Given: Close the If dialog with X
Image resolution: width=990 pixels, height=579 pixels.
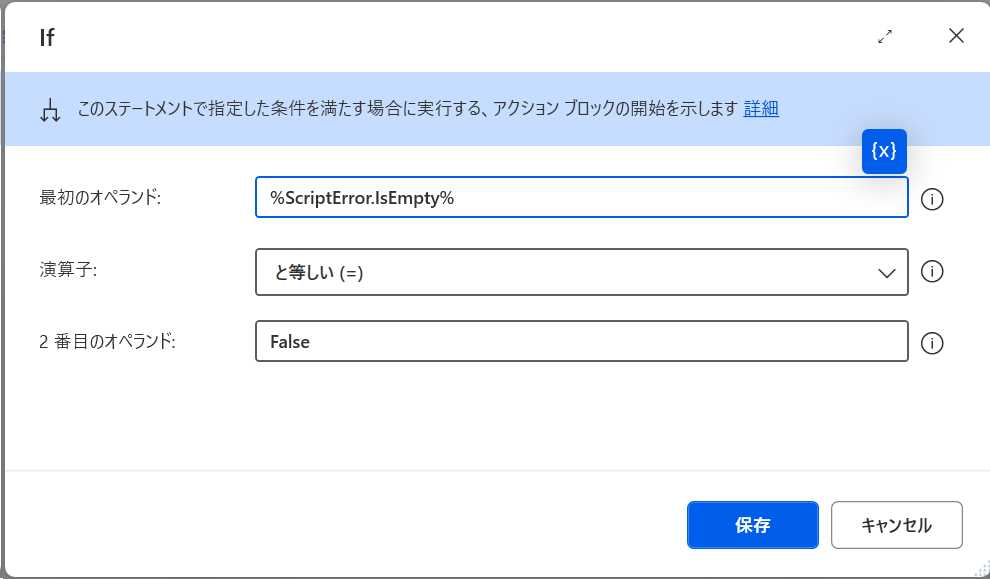Looking at the screenshot, I should 956,36.
